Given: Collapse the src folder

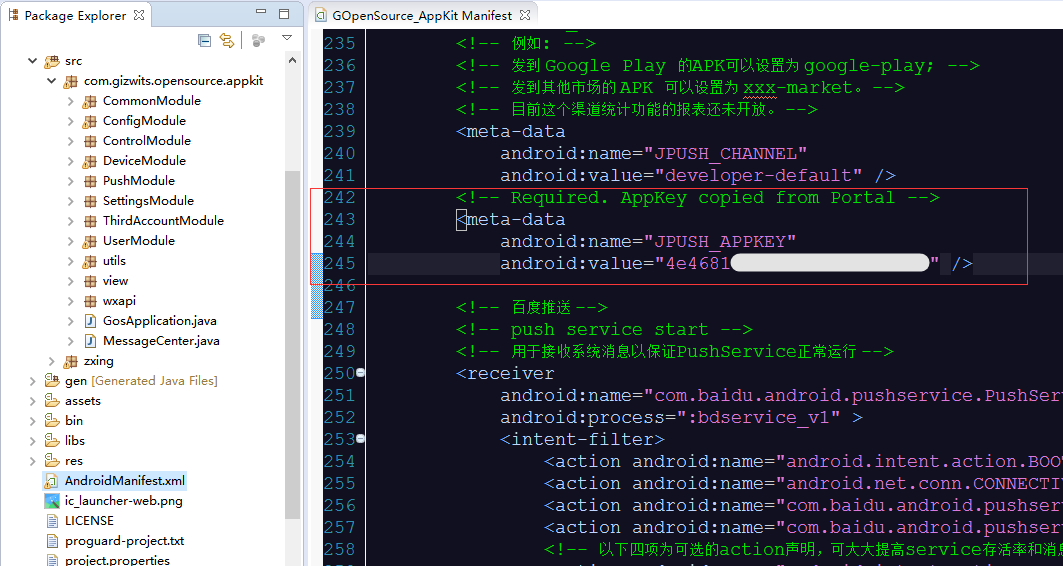Looking at the screenshot, I should tap(32, 61).
